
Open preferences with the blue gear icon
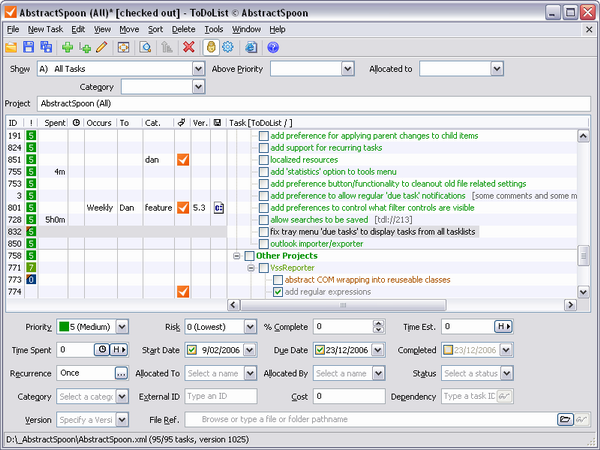coord(228,47)
